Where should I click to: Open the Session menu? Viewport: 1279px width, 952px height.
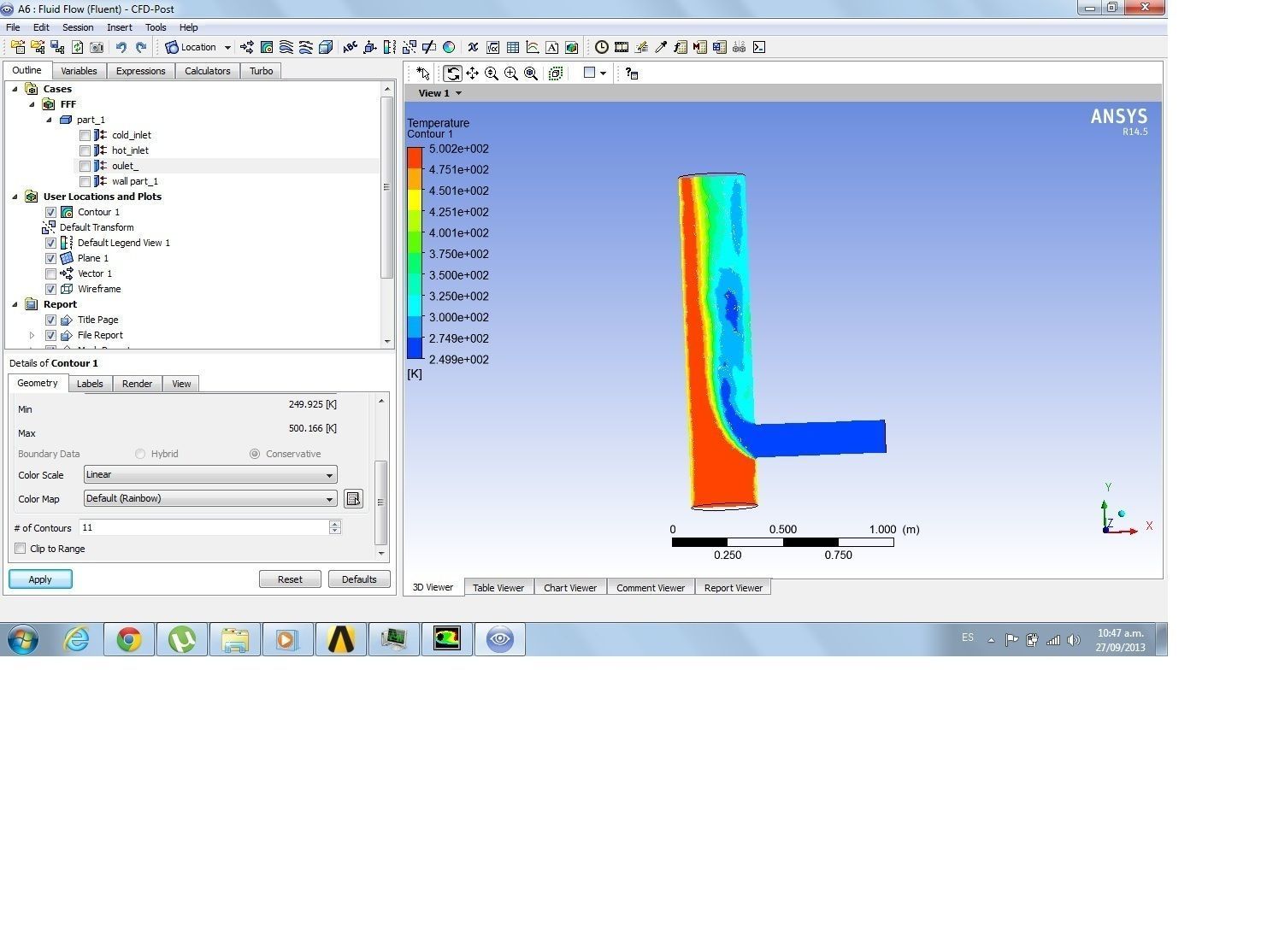[78, 27]
